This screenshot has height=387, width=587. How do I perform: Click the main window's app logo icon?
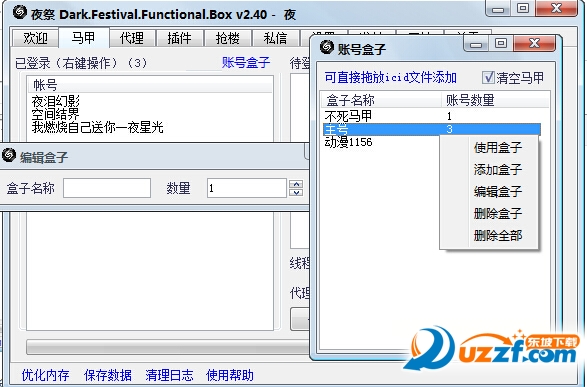19,12
